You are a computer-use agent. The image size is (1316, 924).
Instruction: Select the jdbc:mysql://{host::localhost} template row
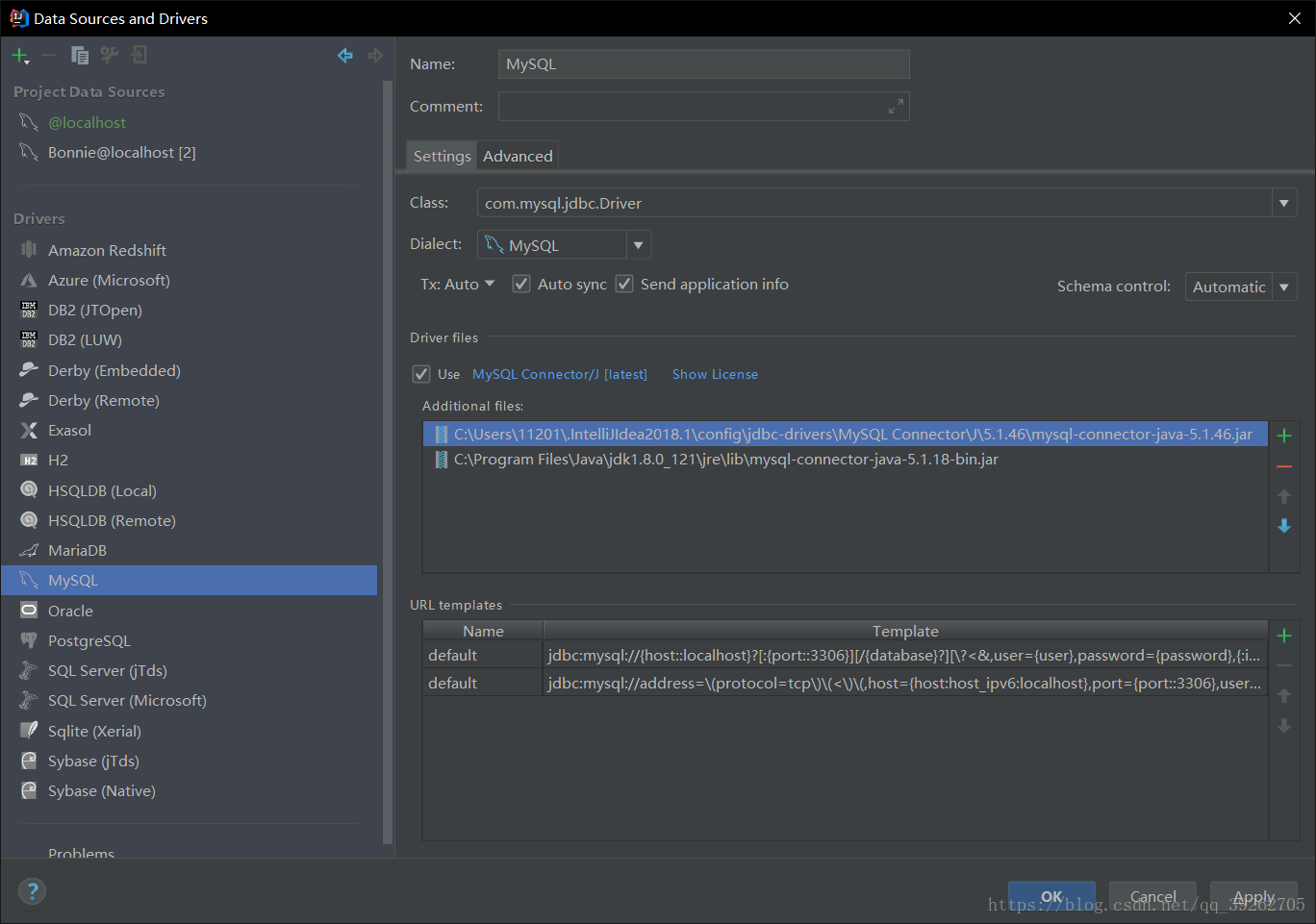tap(846, 656)
